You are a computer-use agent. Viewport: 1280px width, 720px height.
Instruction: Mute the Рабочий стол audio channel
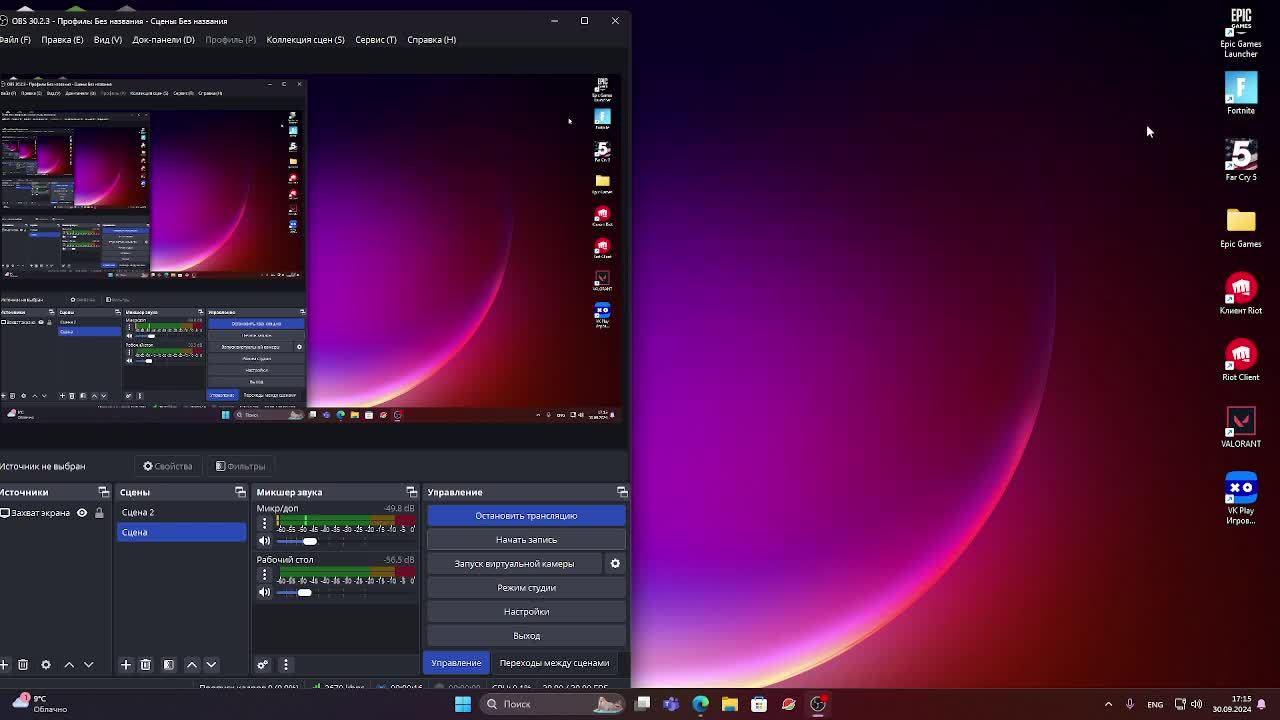tap(264, 592)
